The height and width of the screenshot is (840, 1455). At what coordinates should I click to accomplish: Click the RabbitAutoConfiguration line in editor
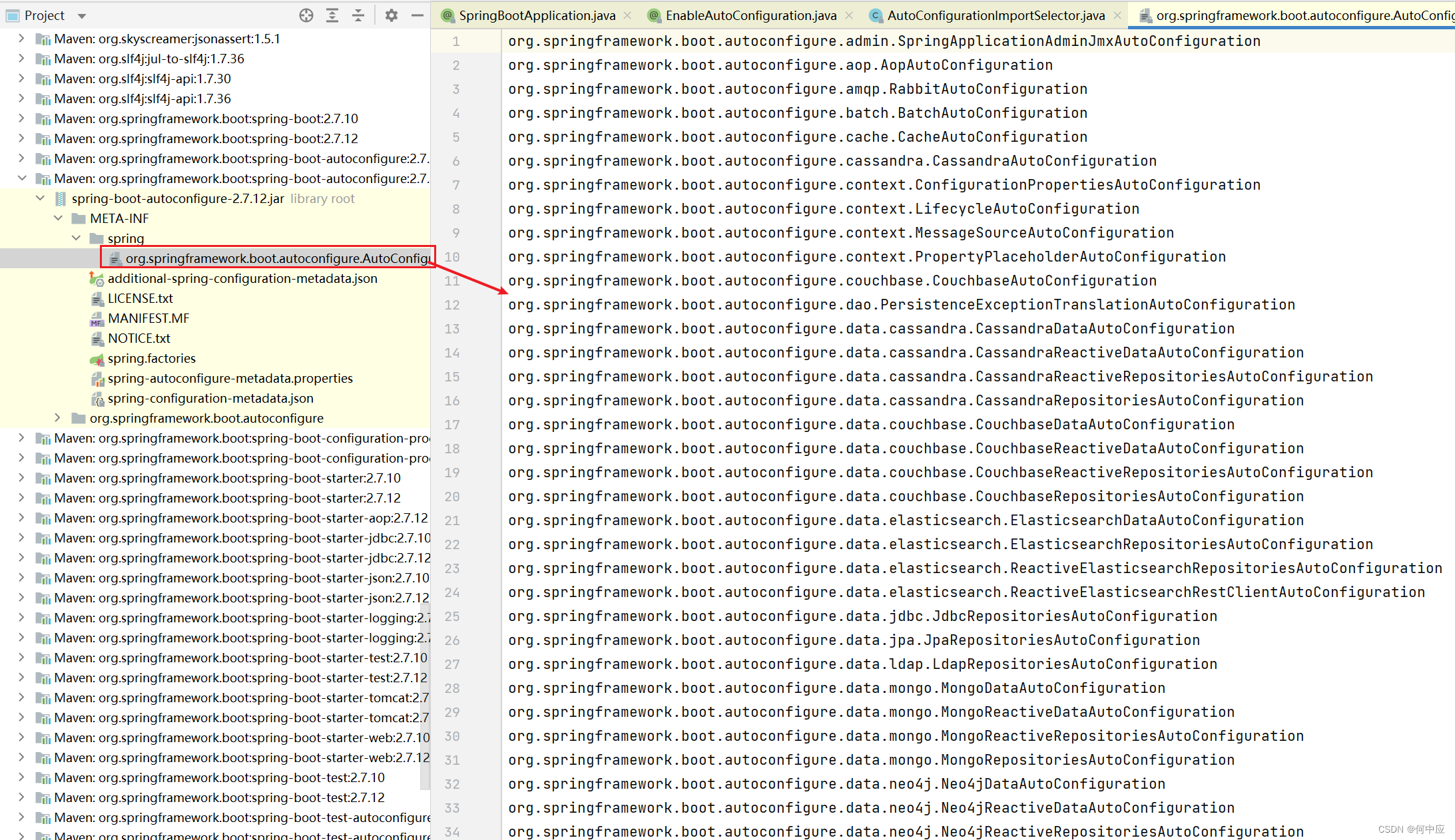pyautogui.click(x=798, y=89)
